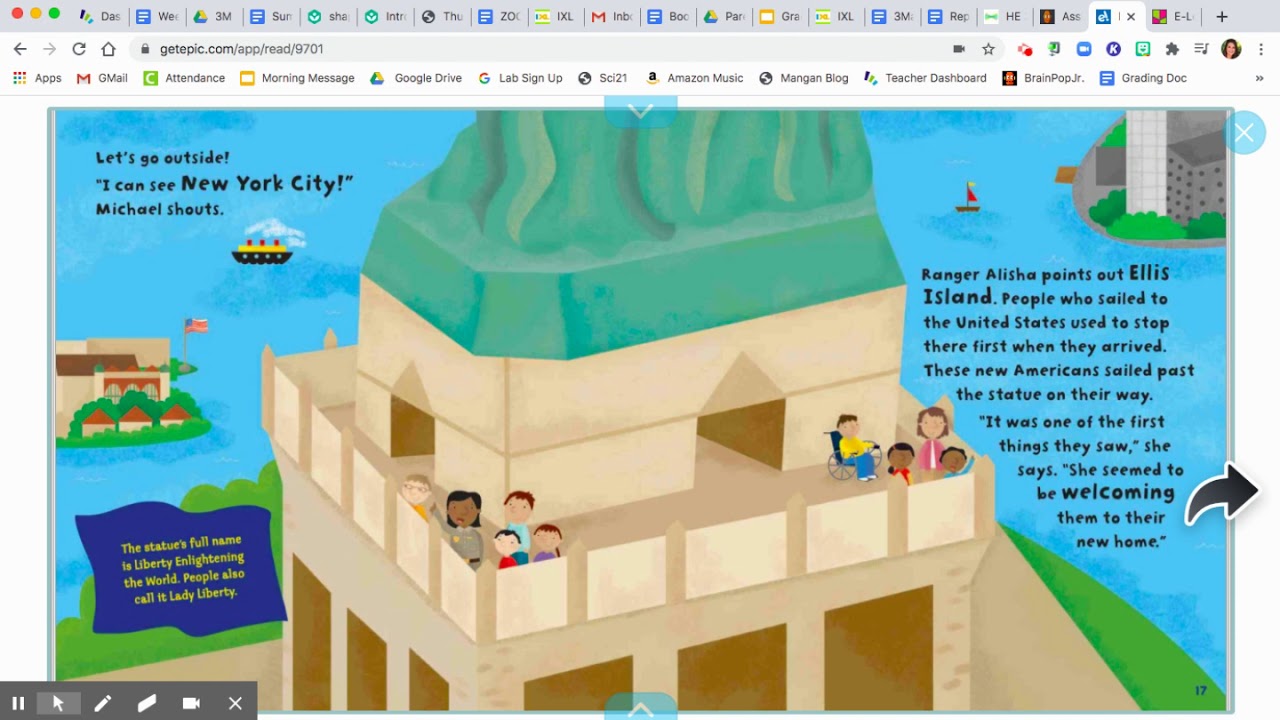Show more bookmarks with the double chevron
This screenshot has height=720, width=1280.
[x=1259, y=78]
